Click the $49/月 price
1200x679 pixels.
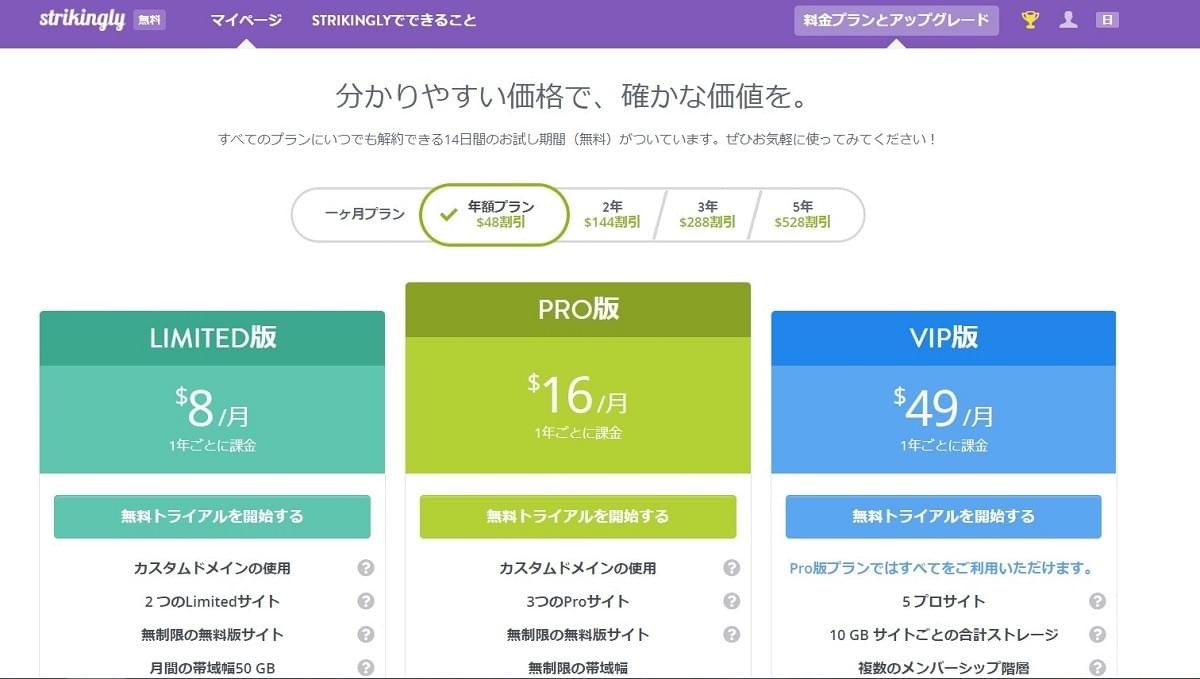pos(943,407)
